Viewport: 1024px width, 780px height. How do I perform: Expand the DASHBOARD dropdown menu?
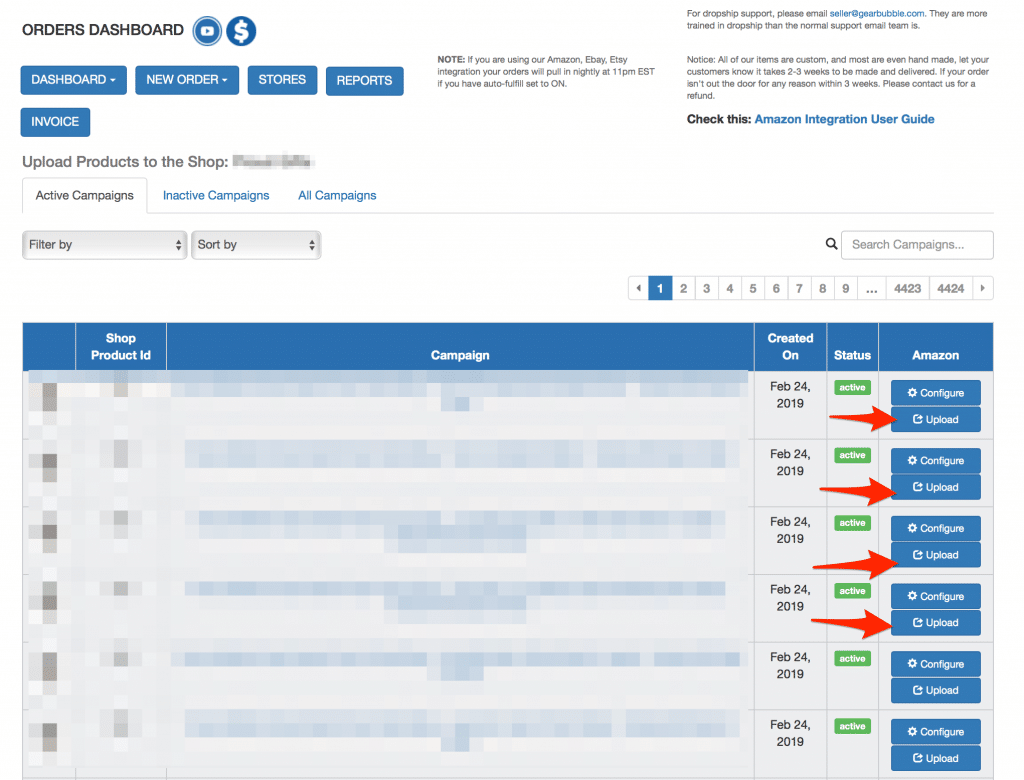[x=73, y=80]
